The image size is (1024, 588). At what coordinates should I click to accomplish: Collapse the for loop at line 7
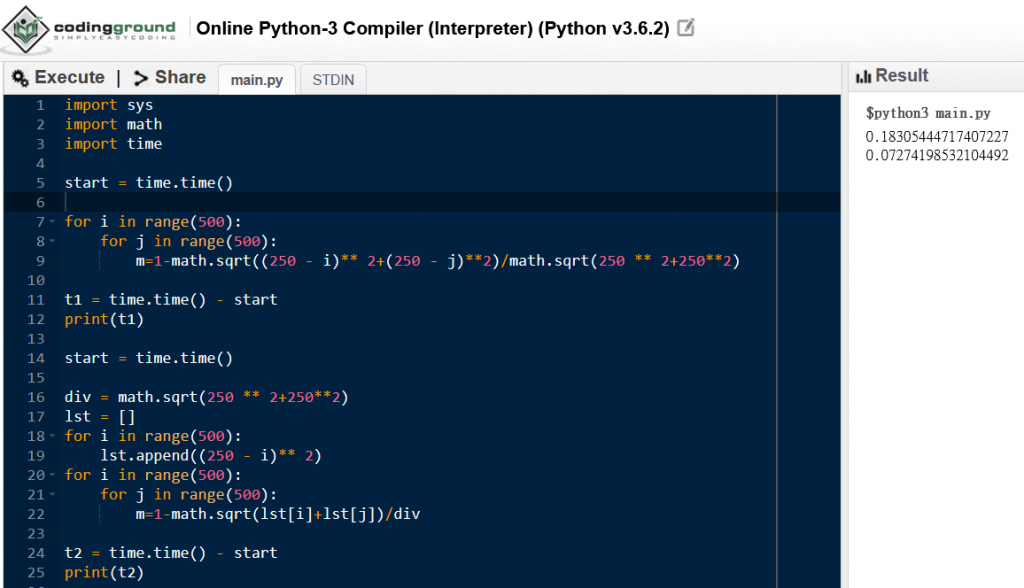click(52, 222)
